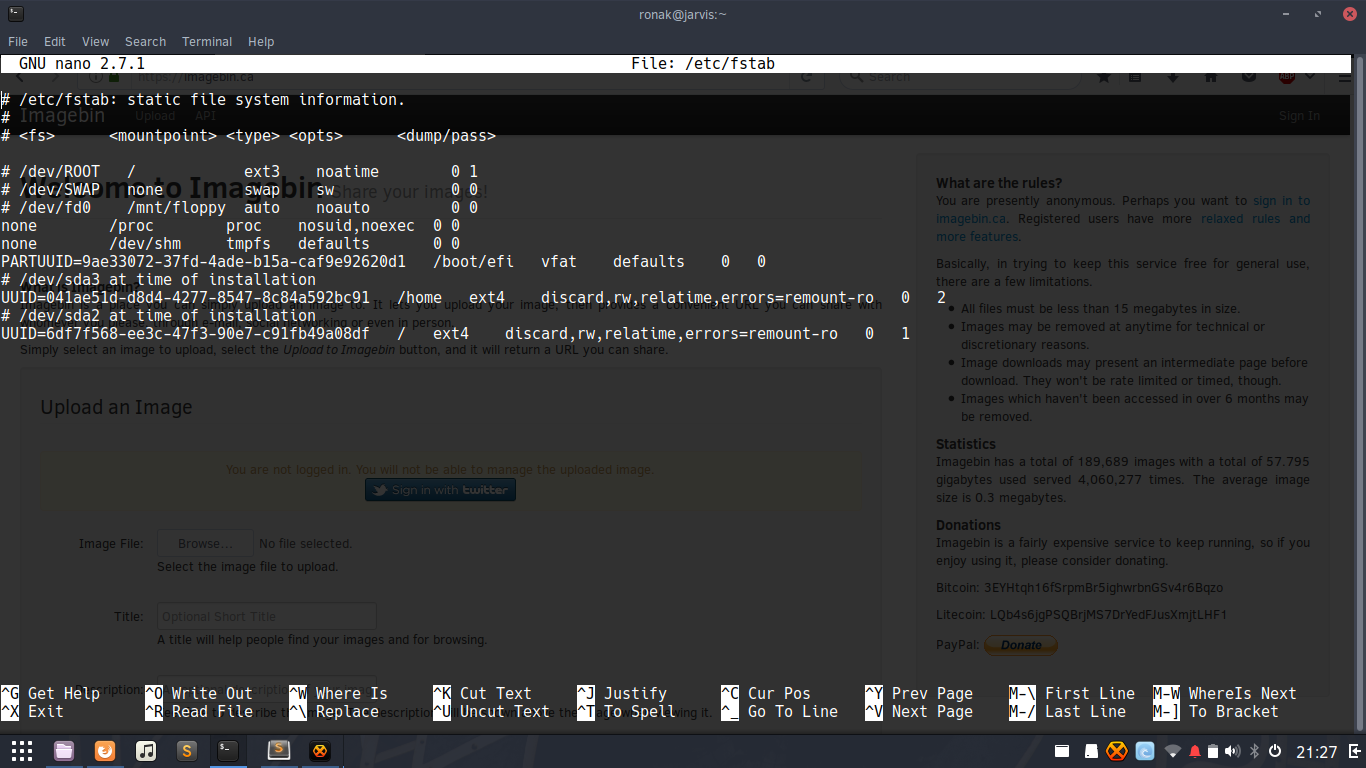Screen dimensions: 1366x768
Task: Click the '^O Write Out' shortcut
Action: click(199, 694)
